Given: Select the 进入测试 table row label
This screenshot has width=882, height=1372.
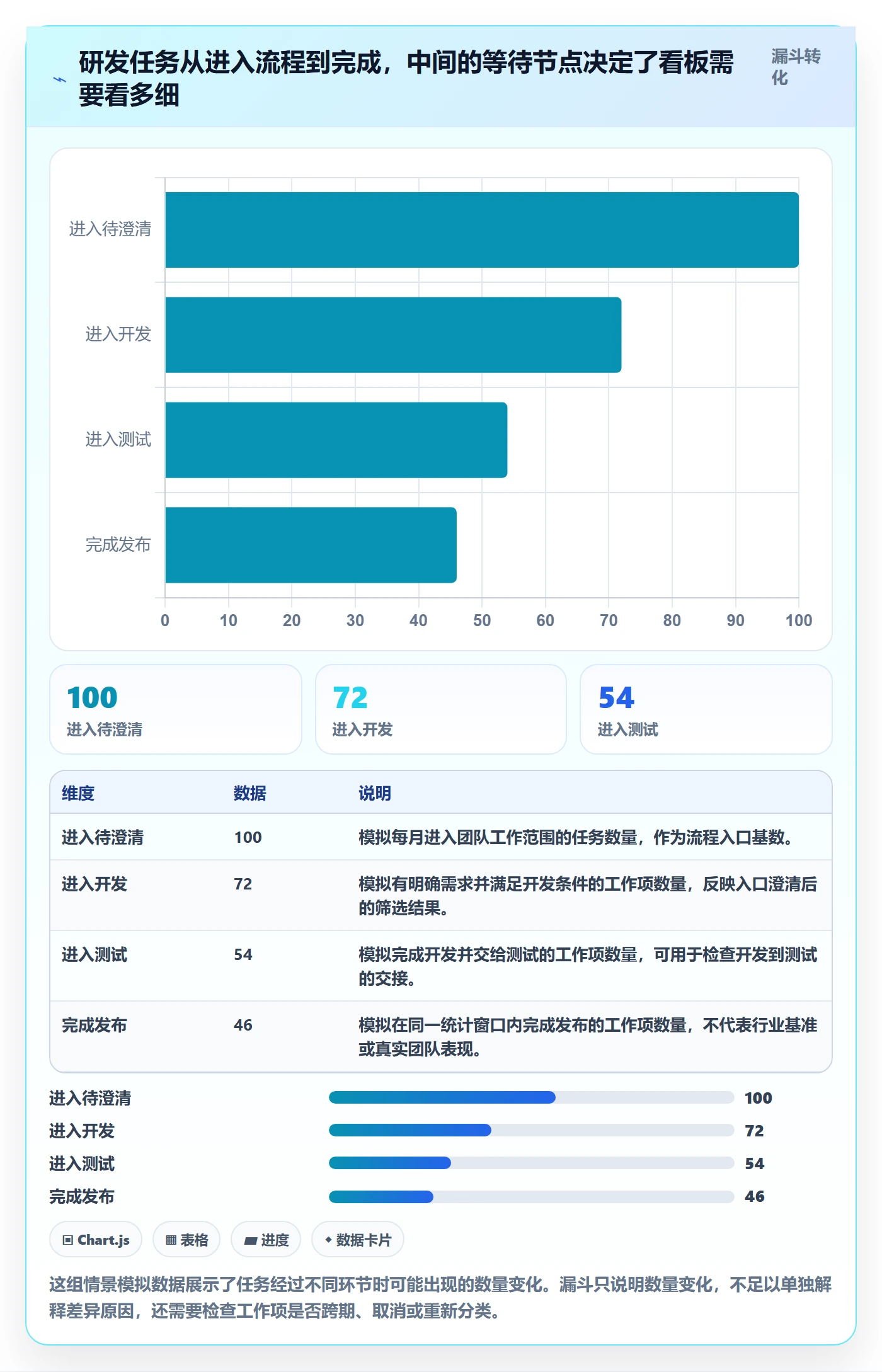Looking at the screenshot, I should (x=94, y=954).
